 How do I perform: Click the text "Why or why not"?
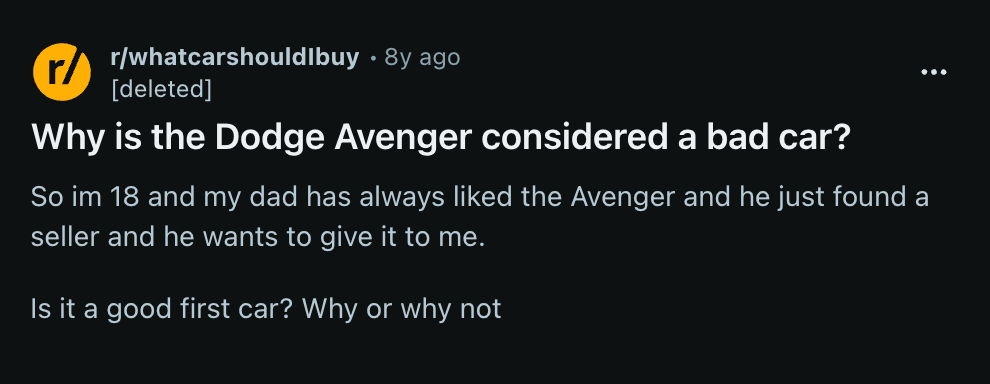coord(402,309)
